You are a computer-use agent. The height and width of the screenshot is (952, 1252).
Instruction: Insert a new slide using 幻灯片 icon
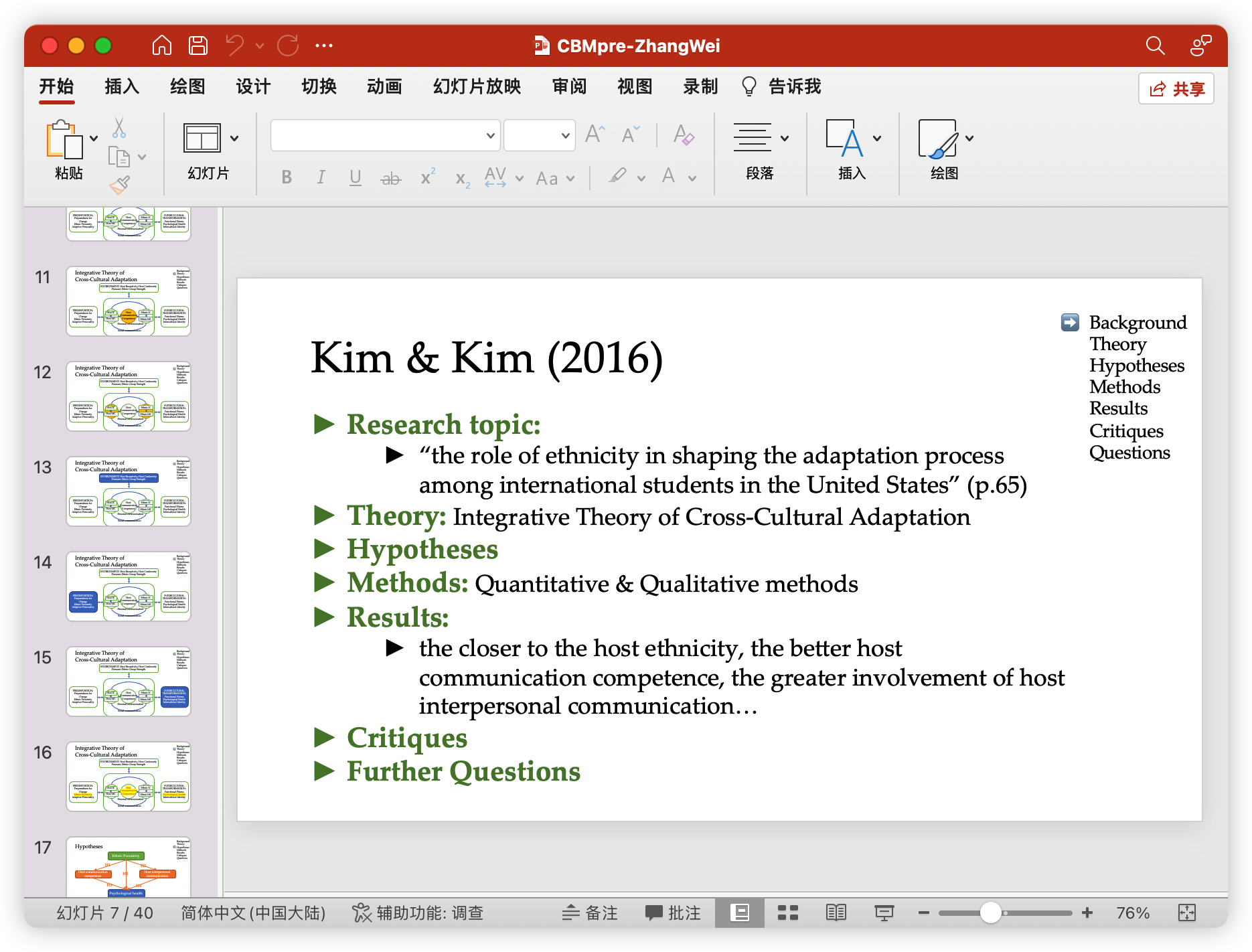(202, 139)
